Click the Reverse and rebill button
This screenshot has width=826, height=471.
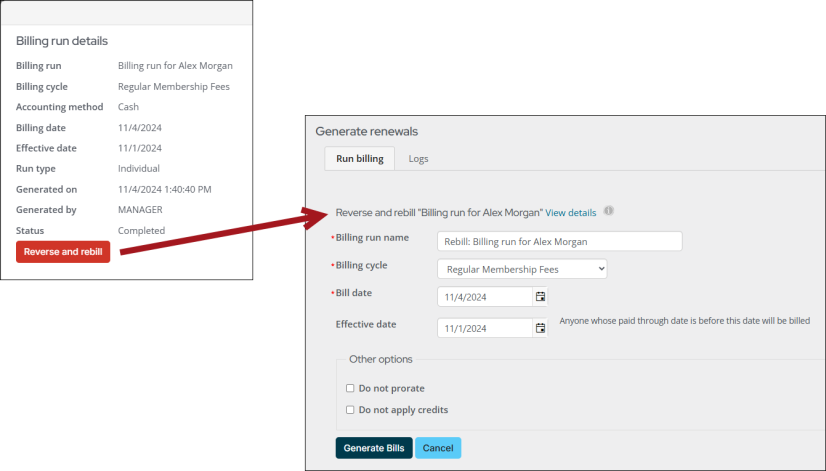(63, 252)
